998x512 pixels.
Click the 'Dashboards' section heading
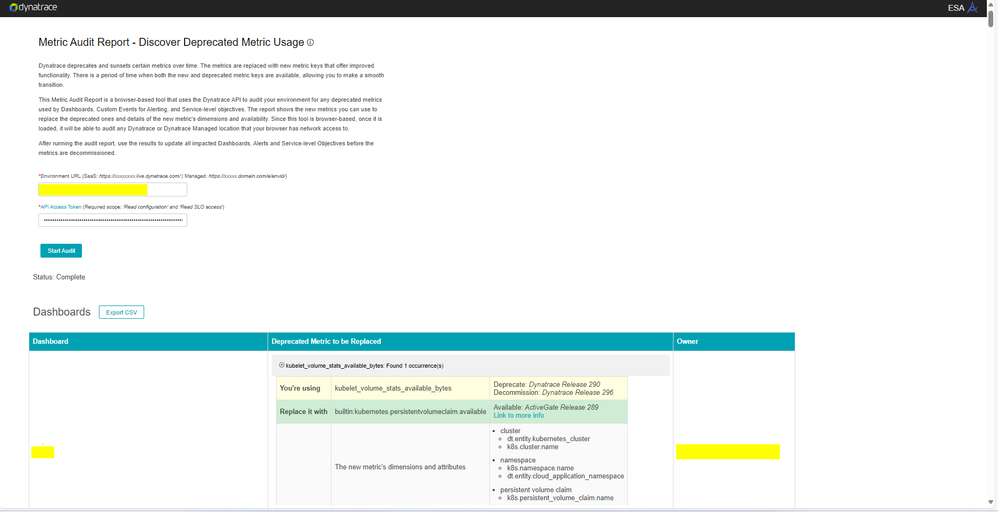tap(62, 312)
